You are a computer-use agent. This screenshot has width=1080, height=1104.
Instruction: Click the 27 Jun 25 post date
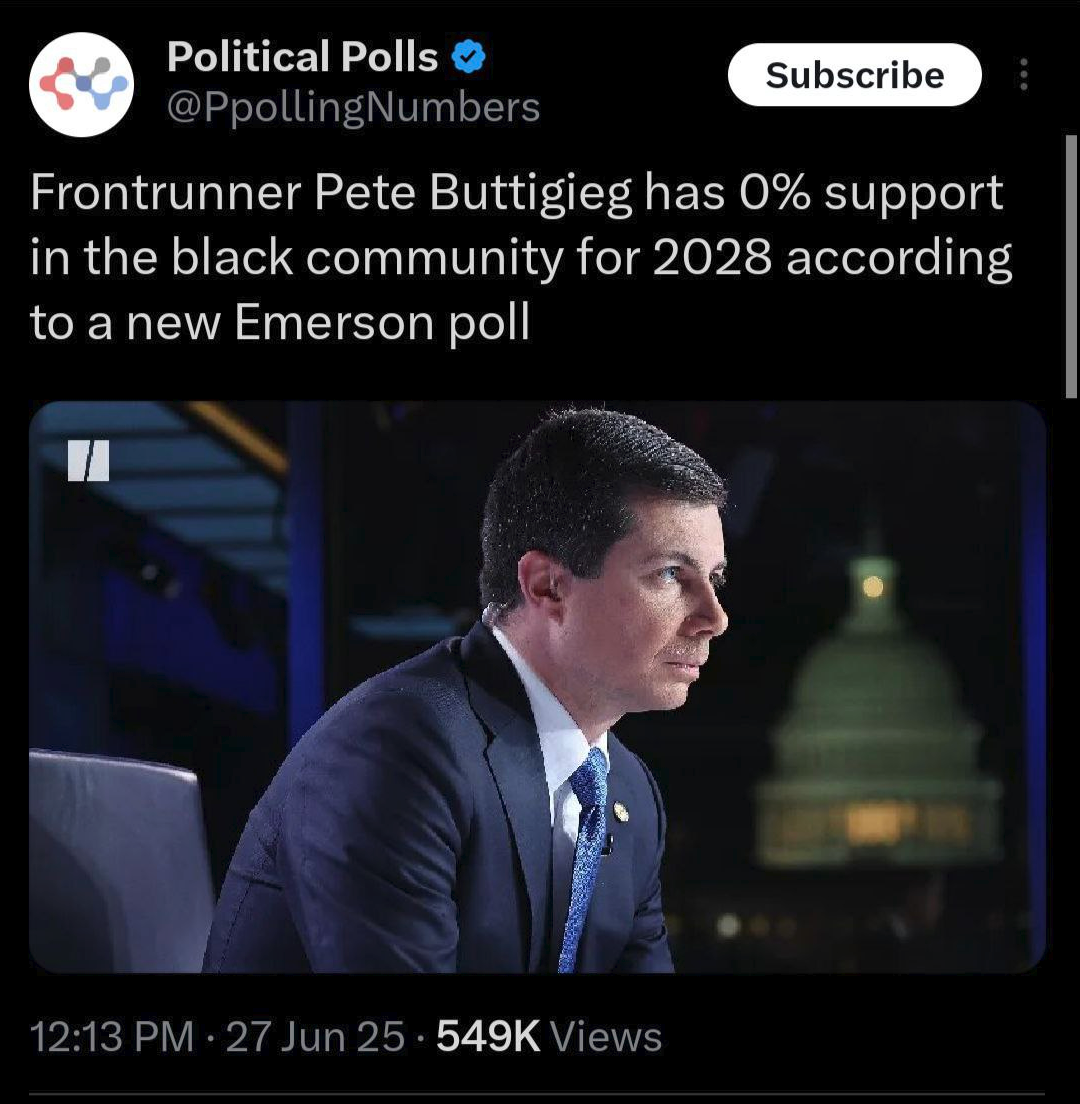tap(315, 1037)
